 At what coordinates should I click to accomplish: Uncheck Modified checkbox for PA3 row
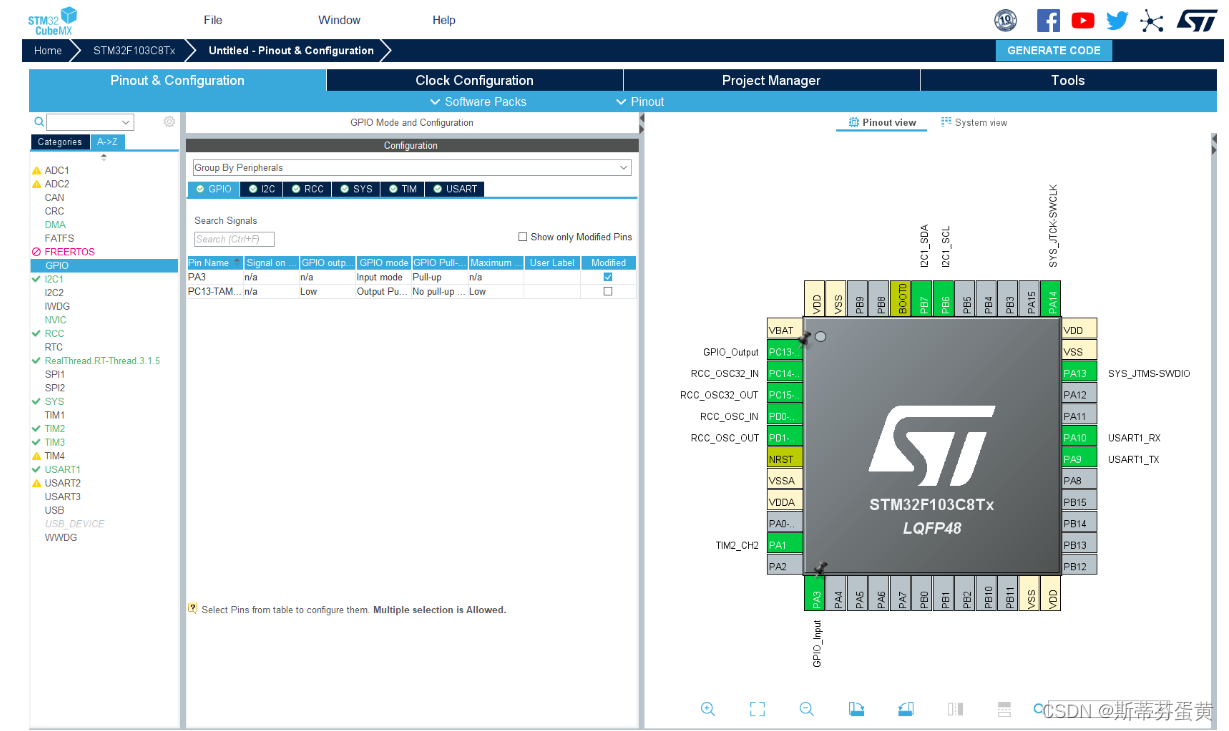click(608, 277)
